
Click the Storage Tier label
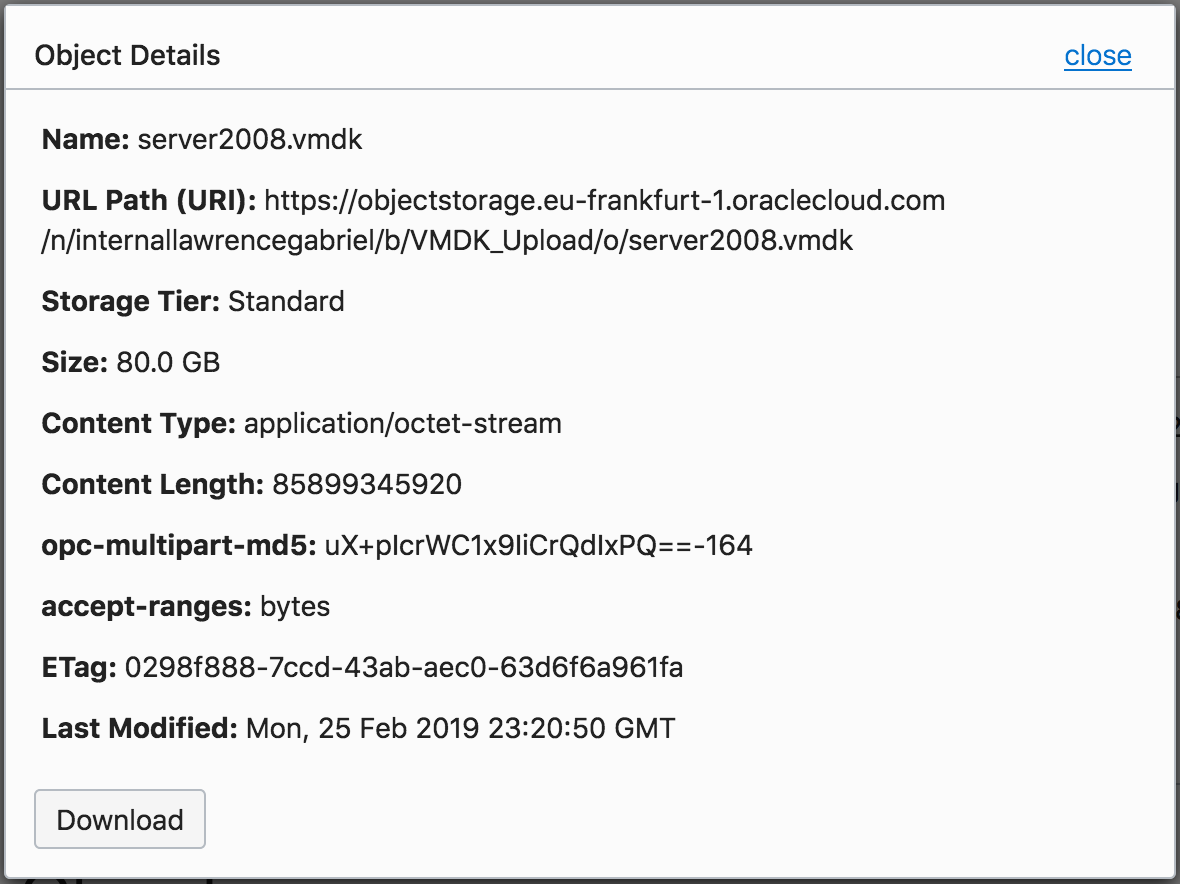(x=130, y=301)
